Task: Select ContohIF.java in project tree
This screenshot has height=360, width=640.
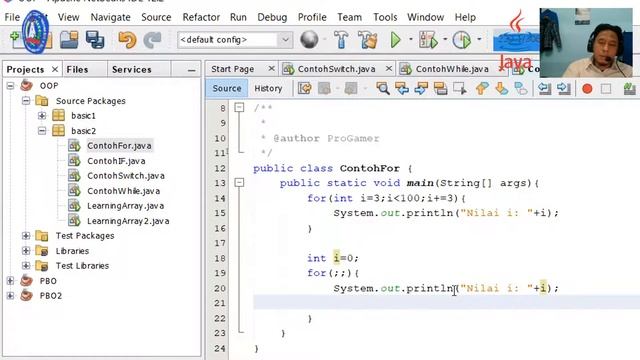Action: pyautogui.click(x=116, y=161)
